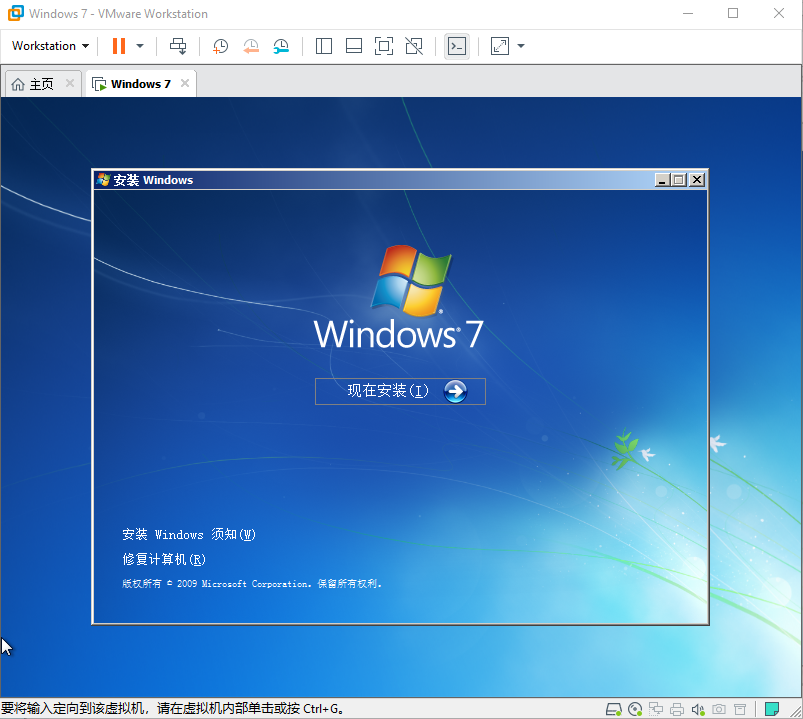Open the 安装 Windows 须知(W) link

click(189, 535)
